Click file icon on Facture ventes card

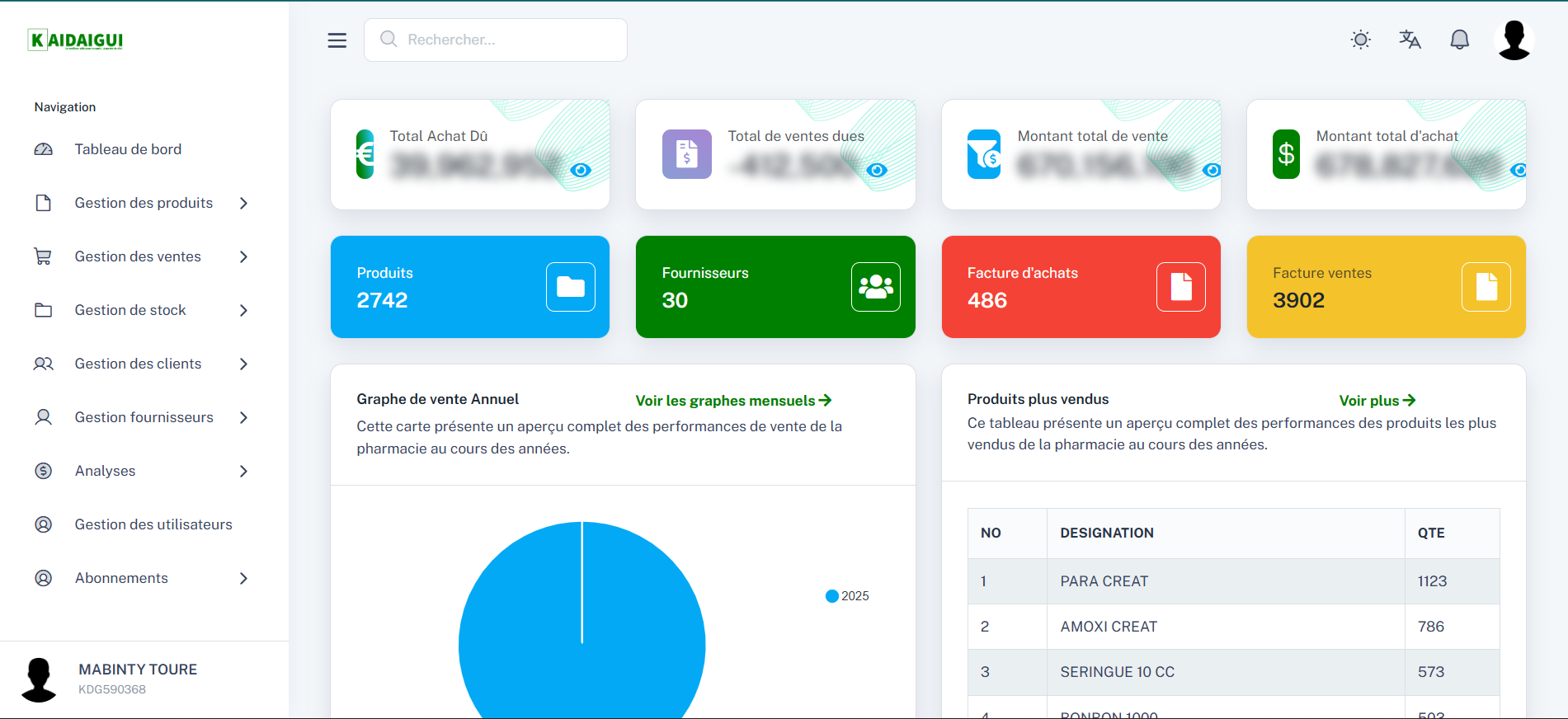1486,287
